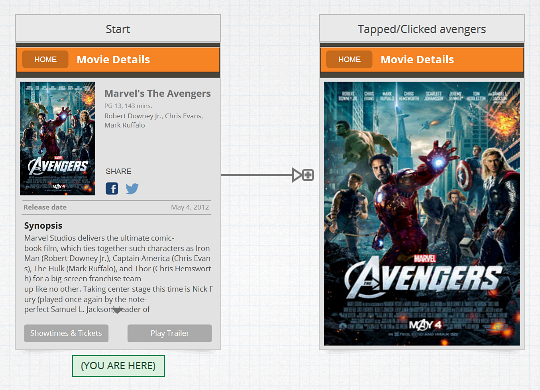Click the SHARE label
540x390 pixels.
click(118, 171)
